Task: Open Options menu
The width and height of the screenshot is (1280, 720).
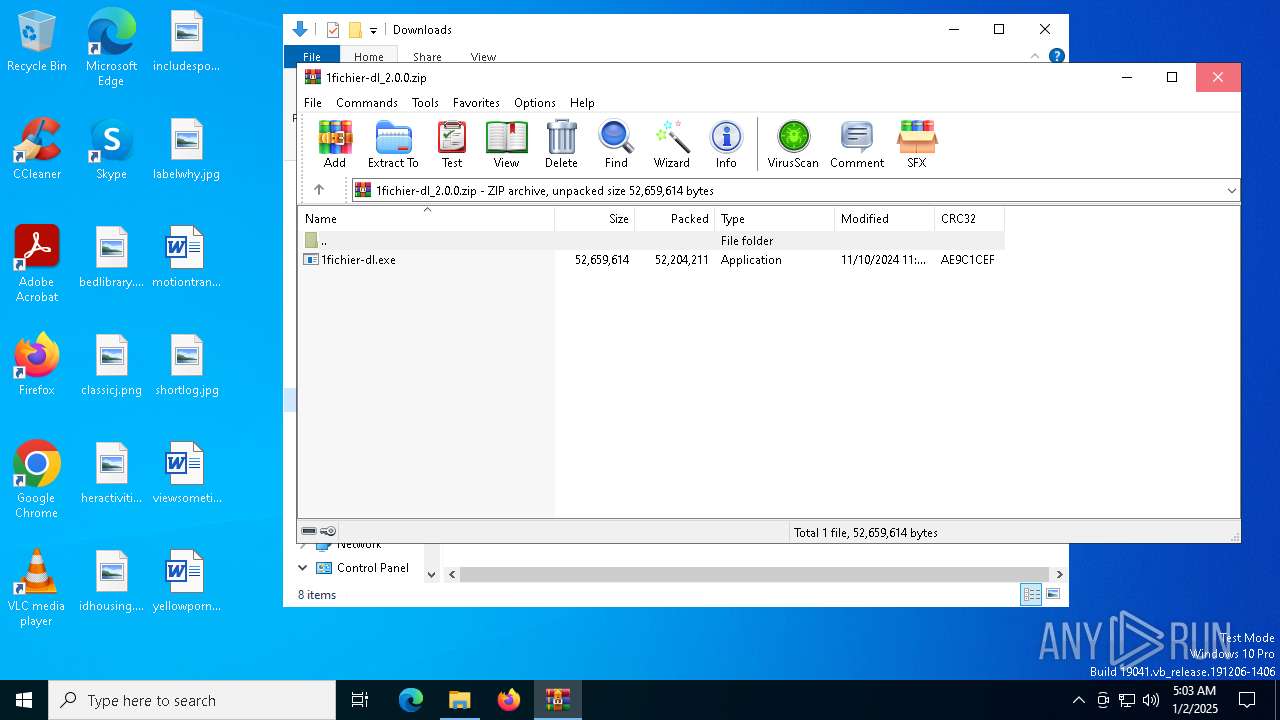Action: 535,103
